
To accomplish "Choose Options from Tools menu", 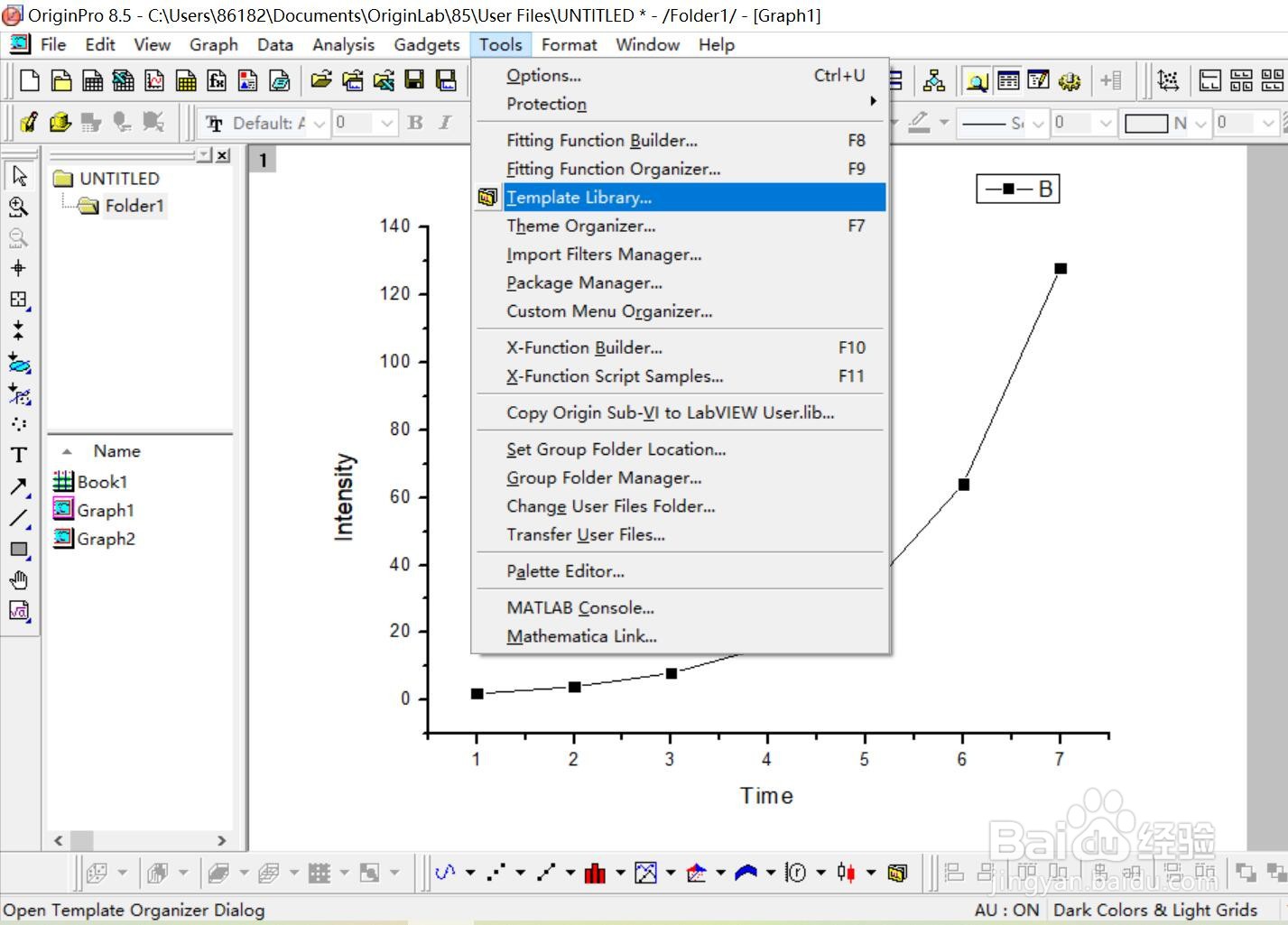I will 681,76.
